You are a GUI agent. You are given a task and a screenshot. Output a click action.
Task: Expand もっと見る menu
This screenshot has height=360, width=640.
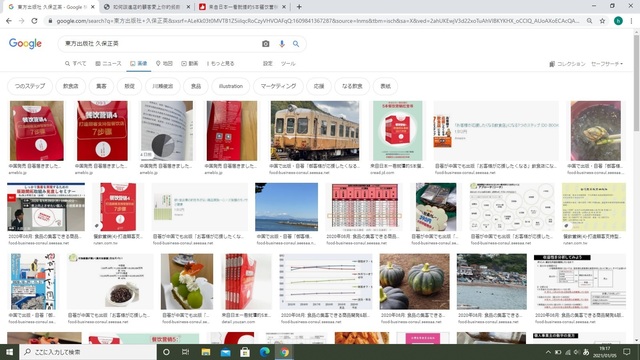pyautogui.click(x=220, y=64)
